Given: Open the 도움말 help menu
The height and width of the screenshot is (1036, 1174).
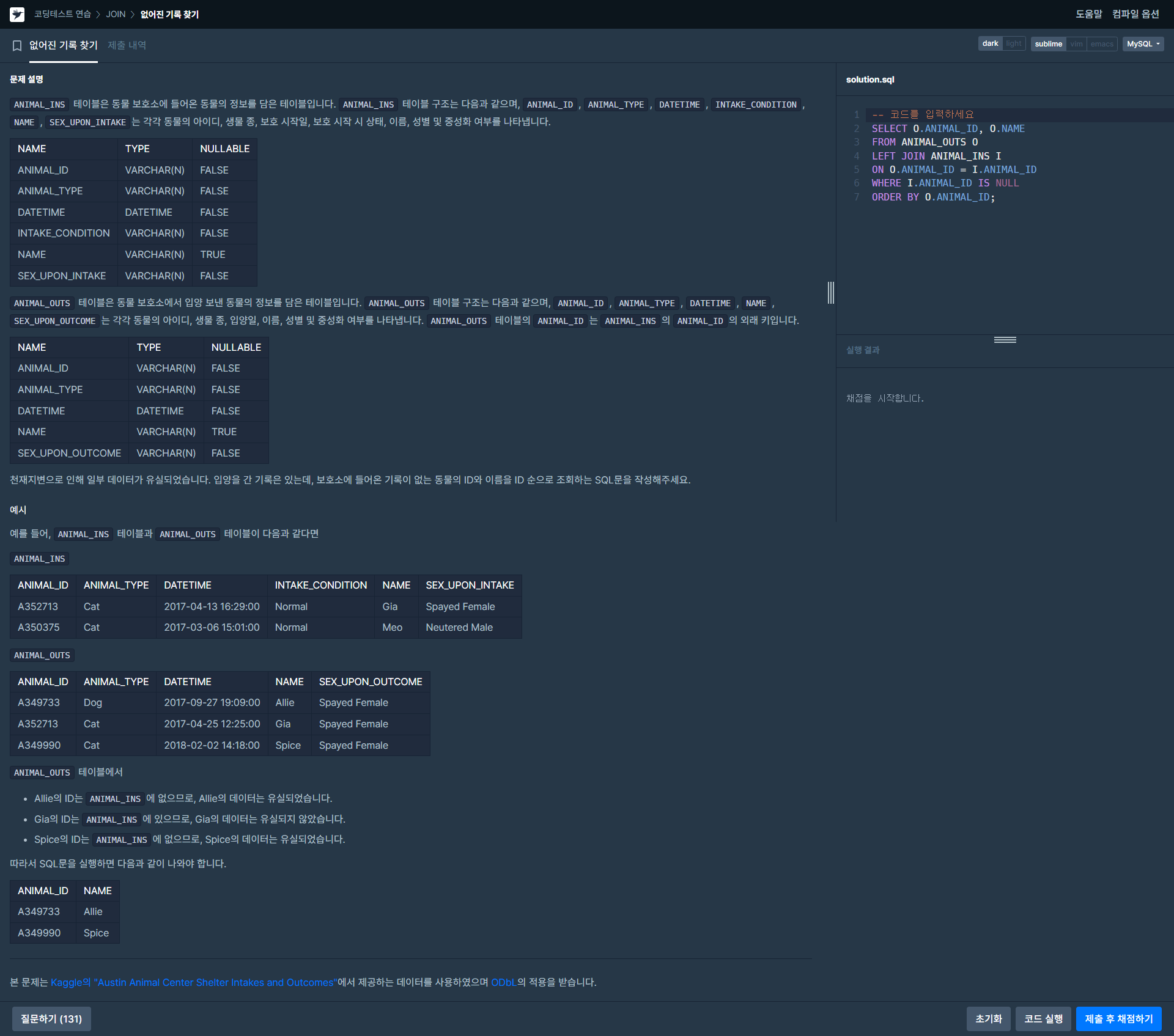Looking at the screenshot, I should [1088, 14].
